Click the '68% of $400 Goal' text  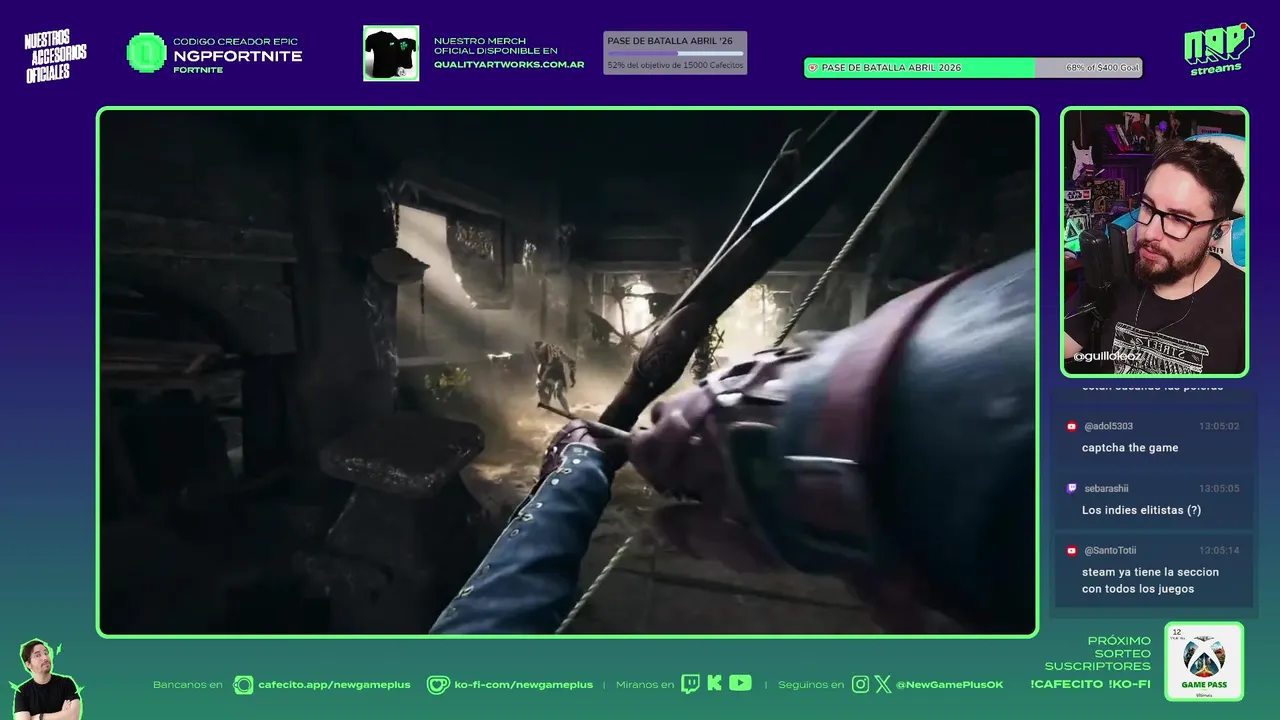[x=1102, y=68]
